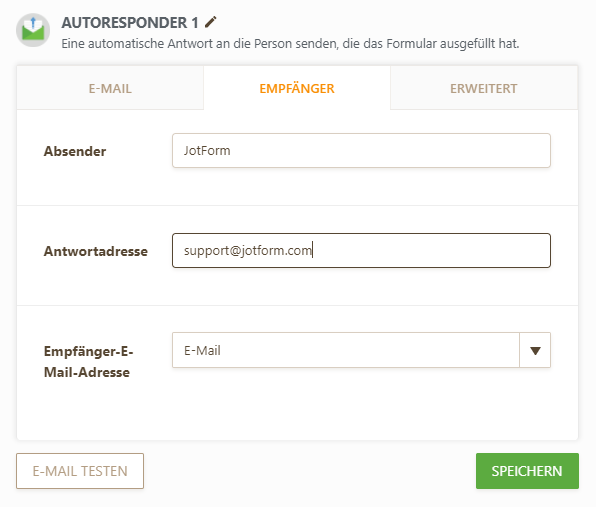Screen dimensions: 596x507
Task: Click the green envelope autoresponder icon
Action: pyautogui.click(x=33, y=30)
